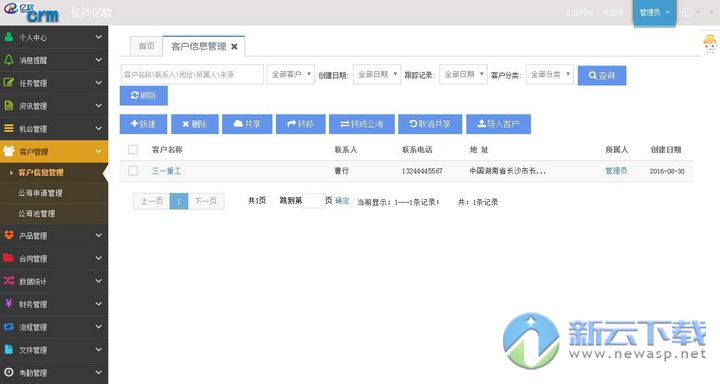Click the 客户名称 column header

167,149
